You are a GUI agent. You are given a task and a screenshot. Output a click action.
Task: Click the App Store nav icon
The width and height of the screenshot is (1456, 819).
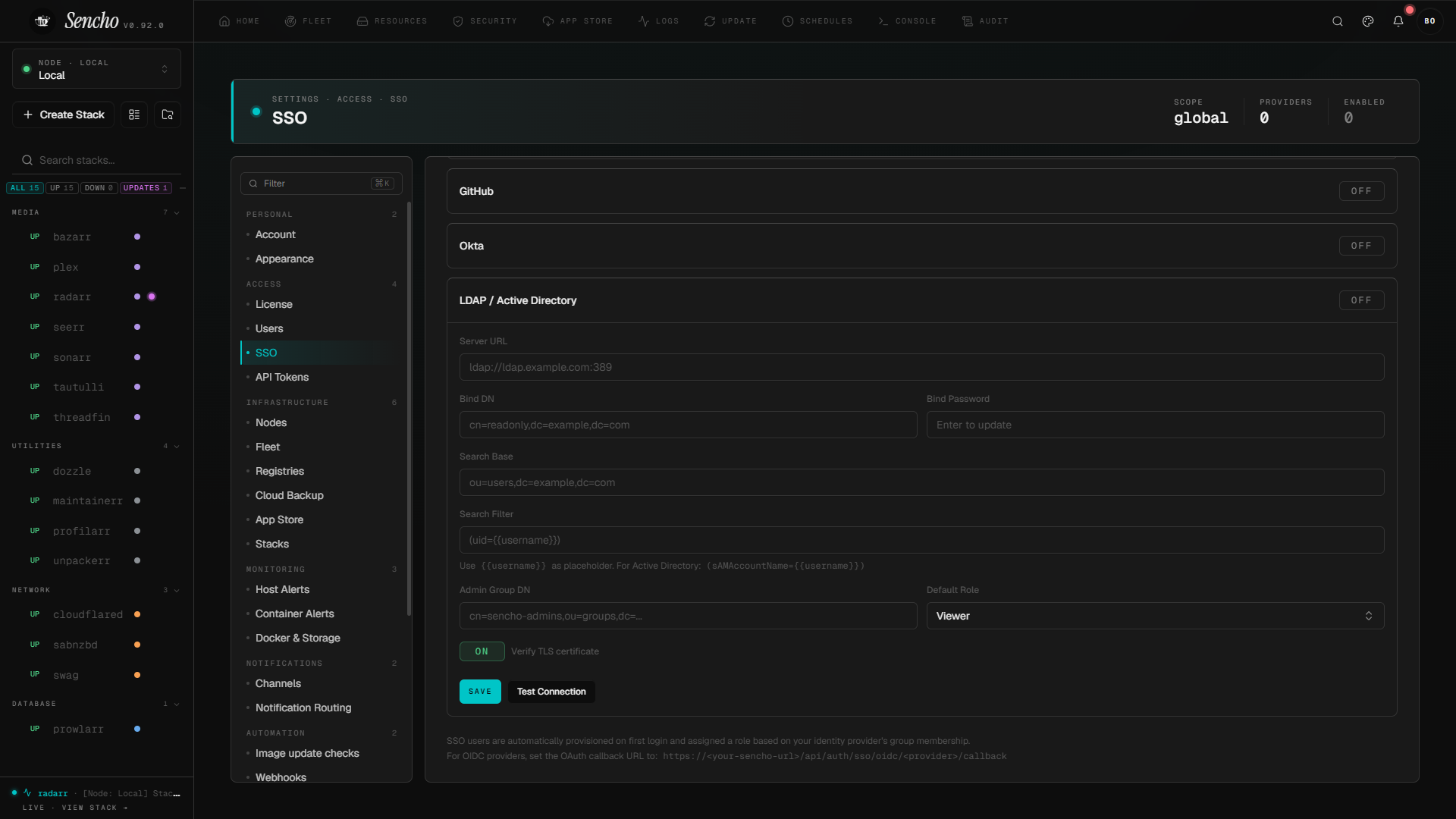(548, 21)
